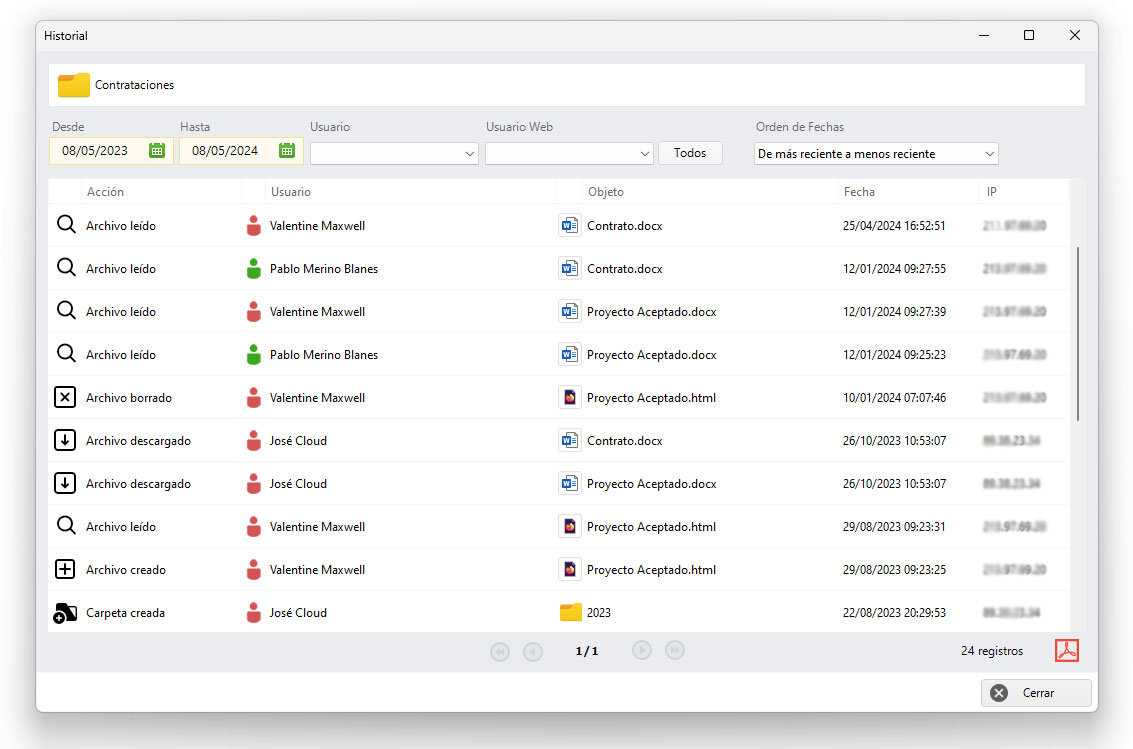
Task: Click the 2023 folder icon
Action: pos(570,612)
